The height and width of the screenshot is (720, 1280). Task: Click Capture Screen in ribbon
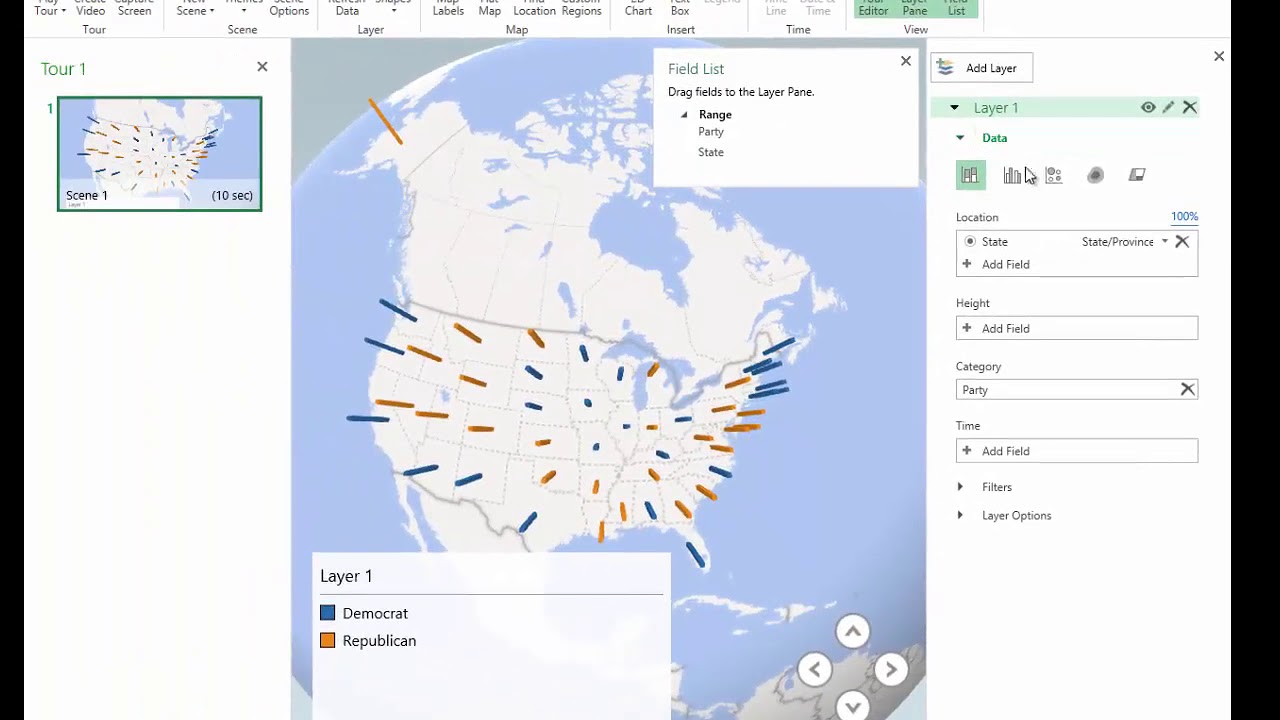click(x=135, y=8)
